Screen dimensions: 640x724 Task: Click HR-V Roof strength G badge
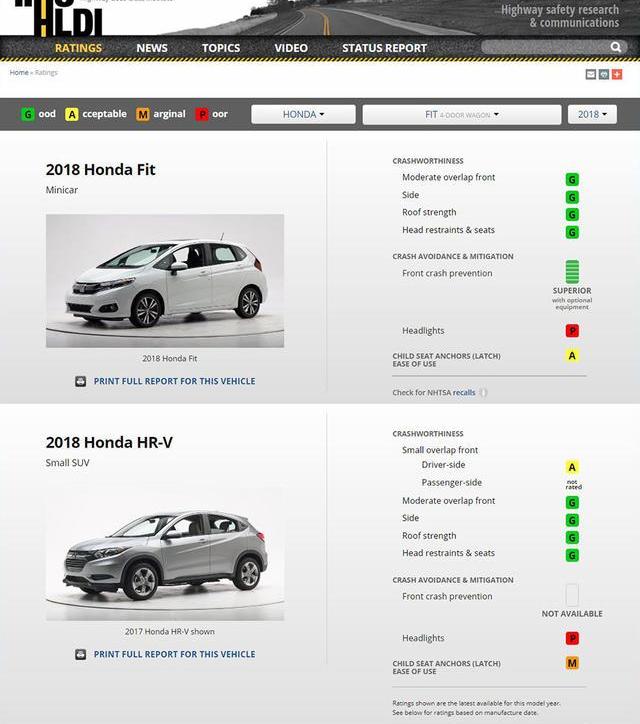(x=572, y=538)
